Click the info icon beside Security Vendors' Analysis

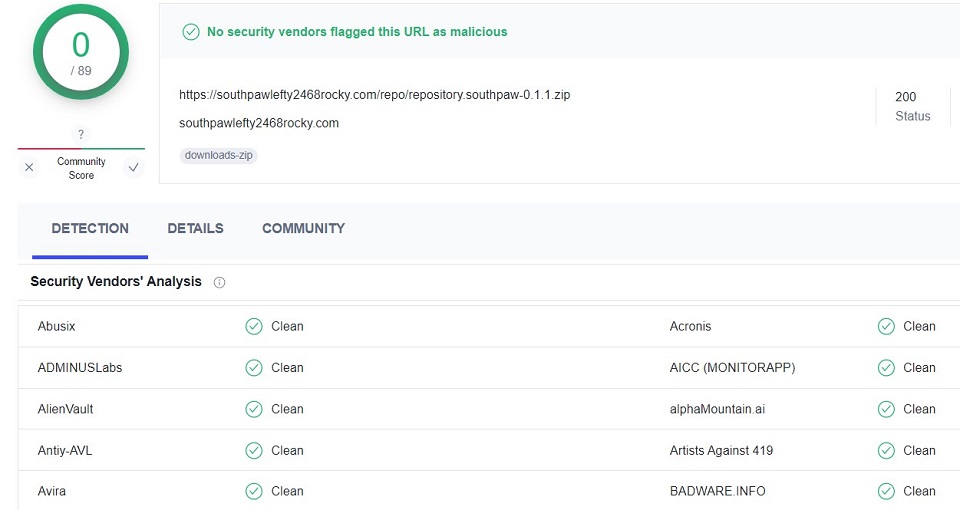pos(219,282)
